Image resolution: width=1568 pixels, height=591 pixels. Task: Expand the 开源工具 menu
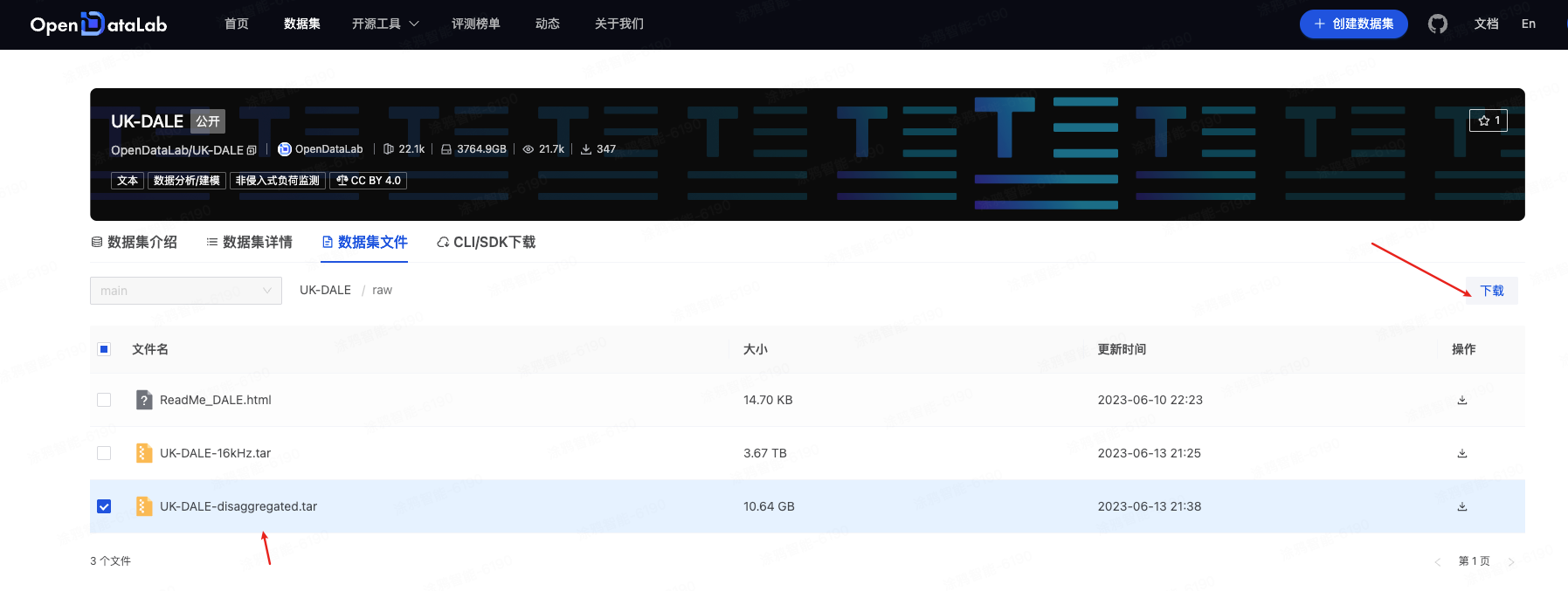tap(385, 24)
